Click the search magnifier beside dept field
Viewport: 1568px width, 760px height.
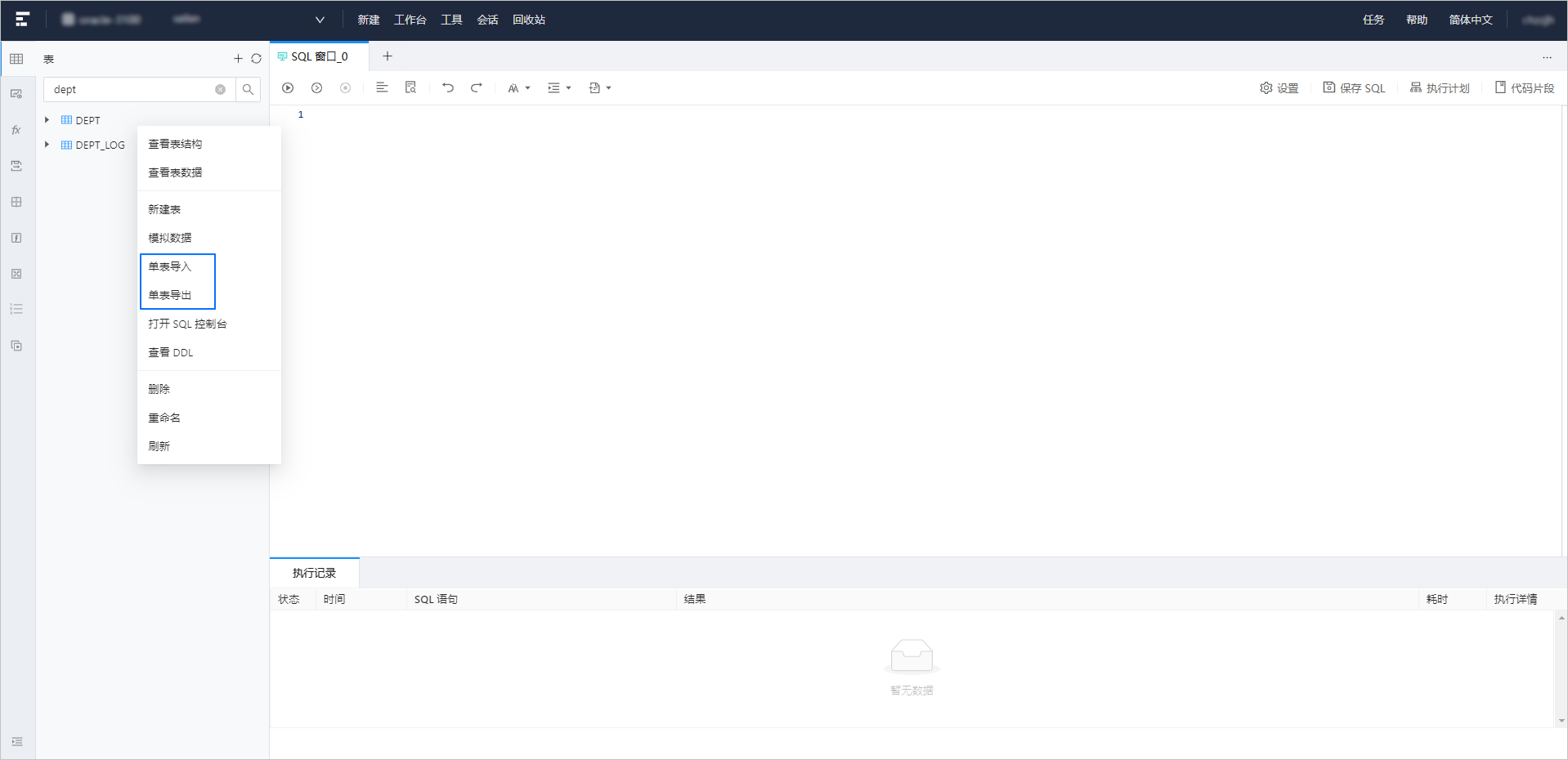[248, 90]
